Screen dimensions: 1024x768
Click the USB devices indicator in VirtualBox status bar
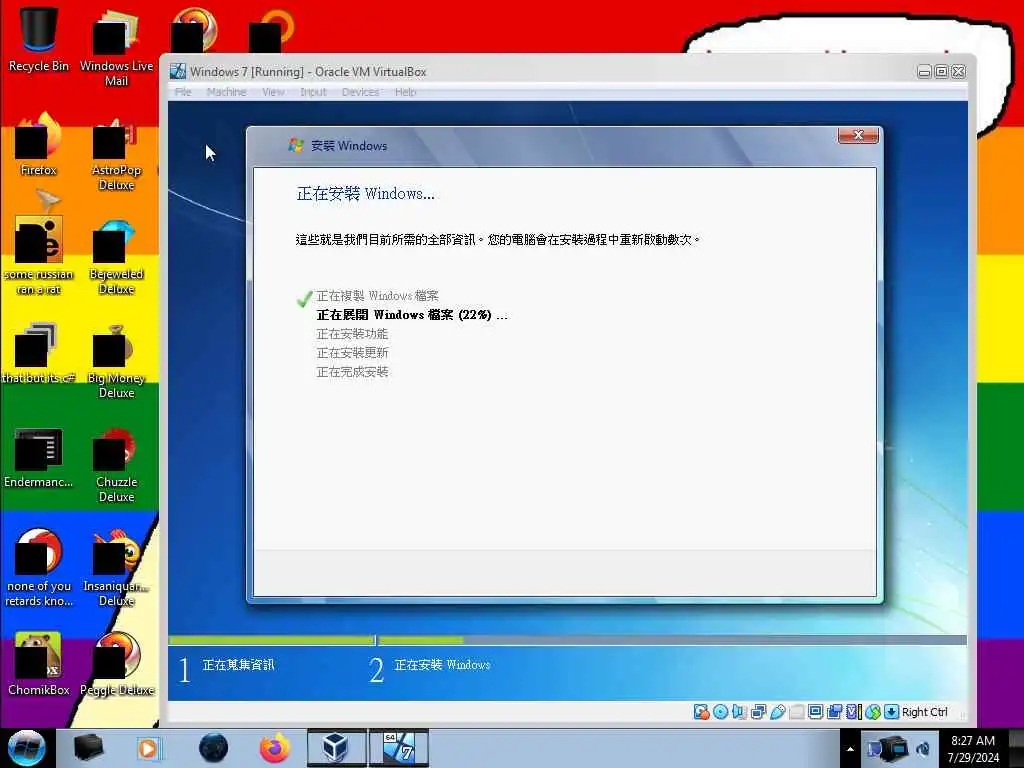point(777,712)
